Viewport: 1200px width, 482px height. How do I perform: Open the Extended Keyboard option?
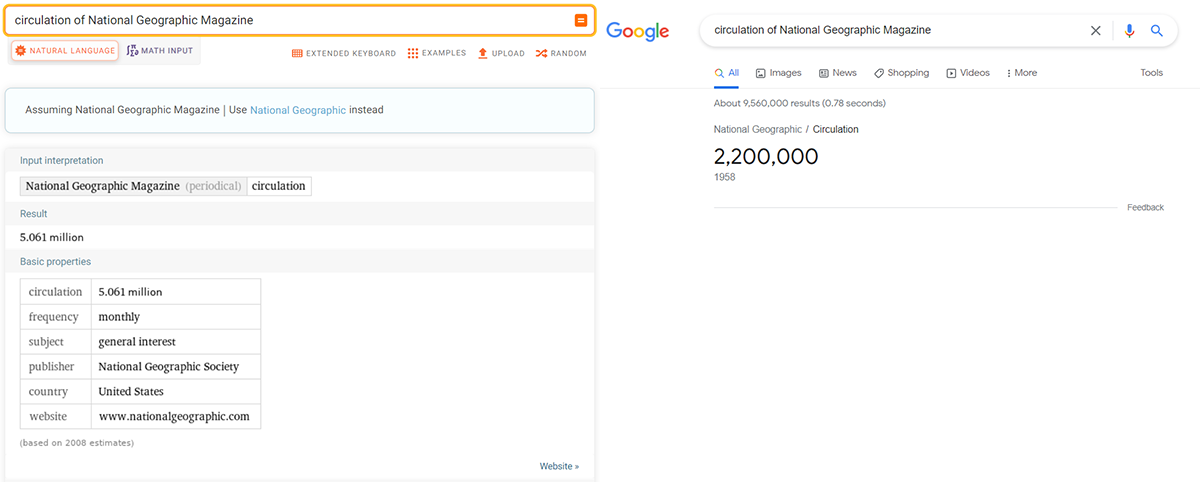(x=344, y=53)
